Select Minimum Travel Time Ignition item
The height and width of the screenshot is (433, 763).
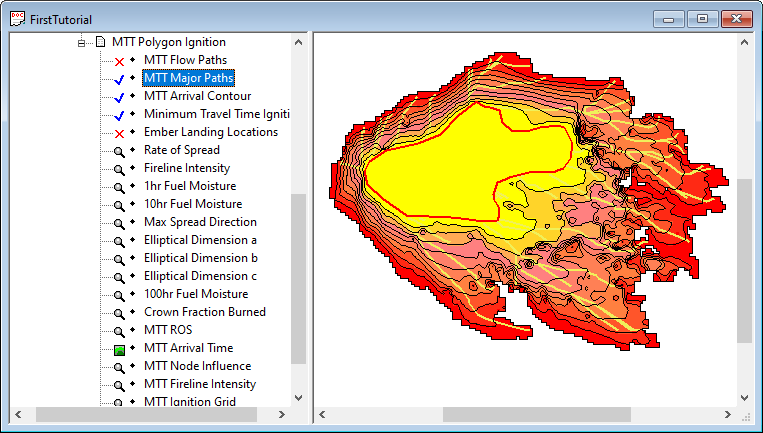[217, 114]
